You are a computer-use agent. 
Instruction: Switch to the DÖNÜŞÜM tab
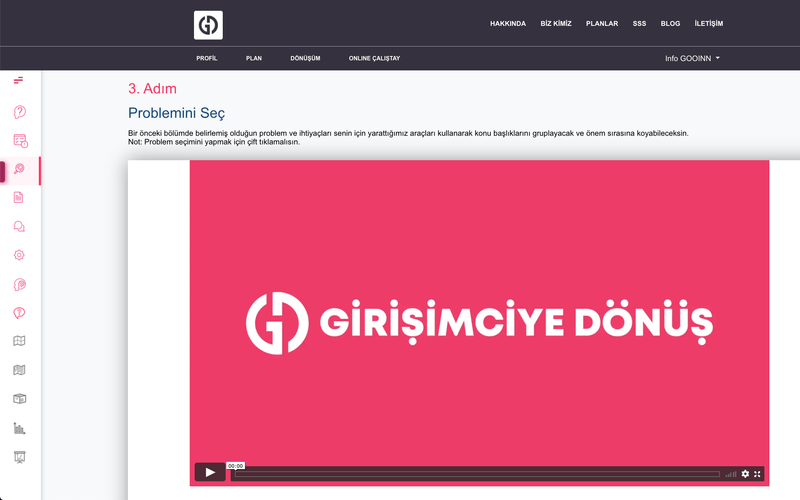click(x=305, y=58)
